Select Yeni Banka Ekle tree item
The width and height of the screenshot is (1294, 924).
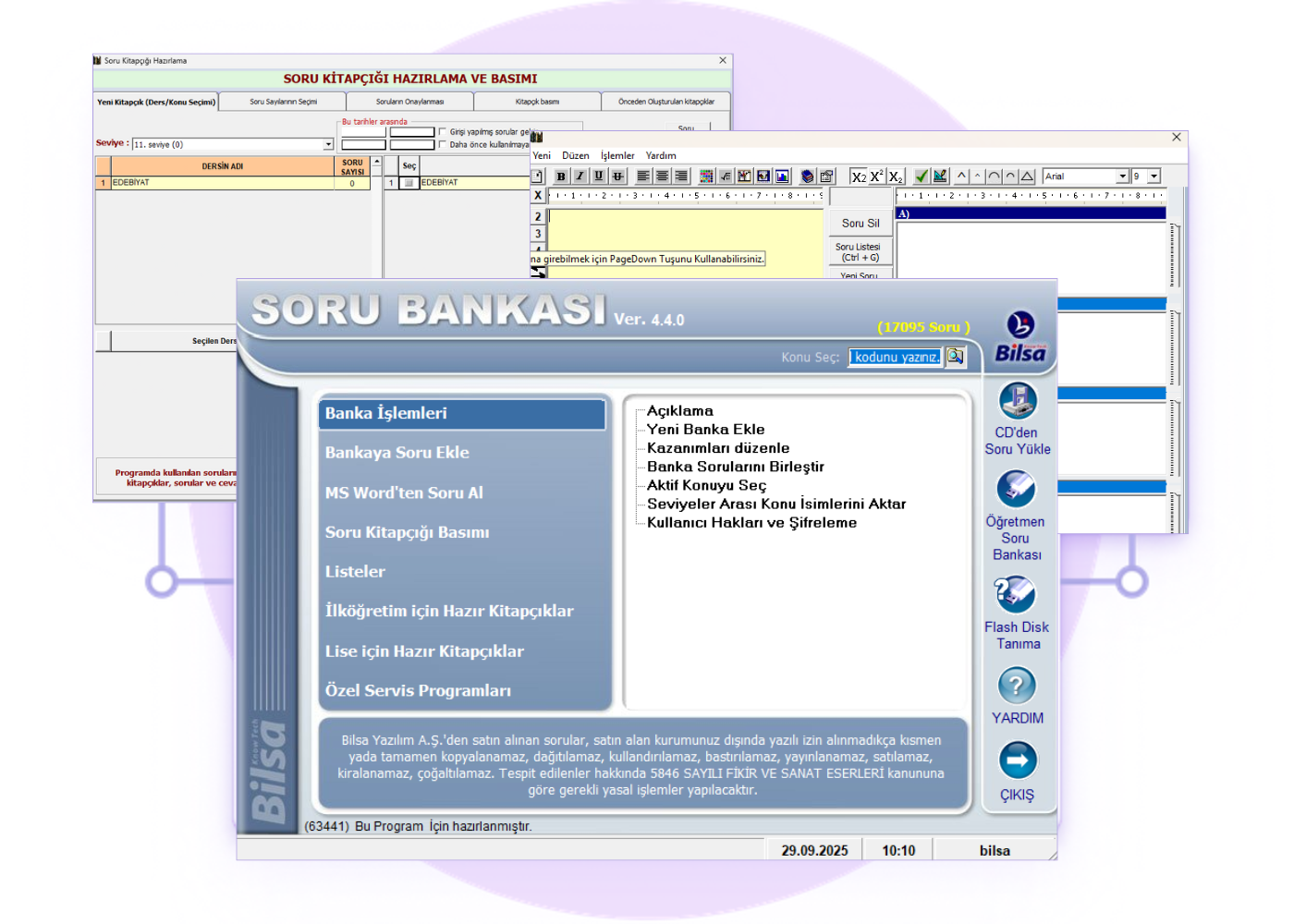pyautogui.click(x=705, y=430)
